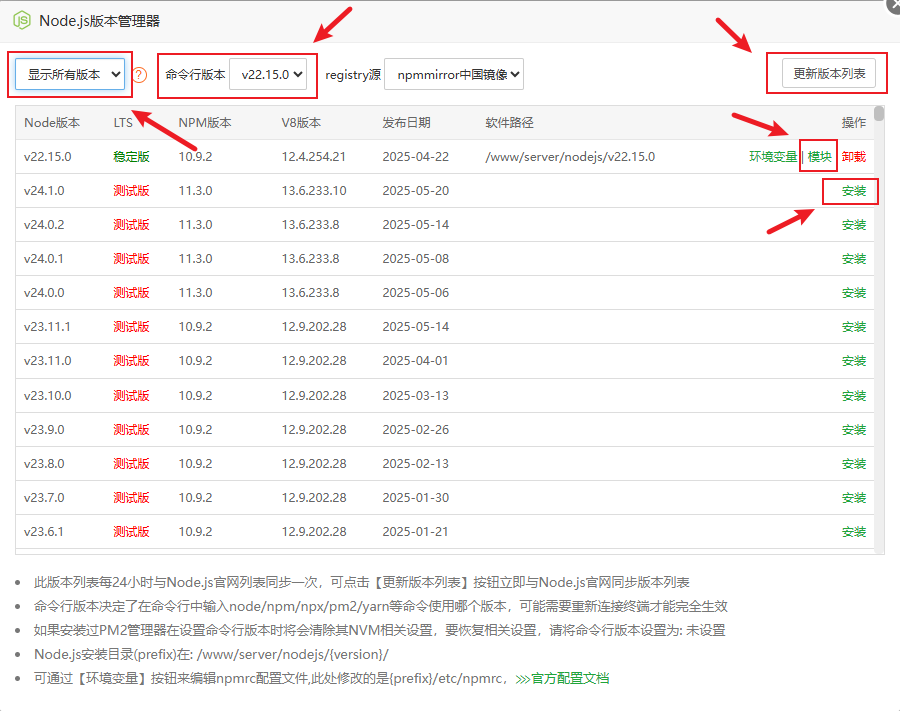
Task: Click V8 version 13.6.233.10
Action: coord(314,191)
